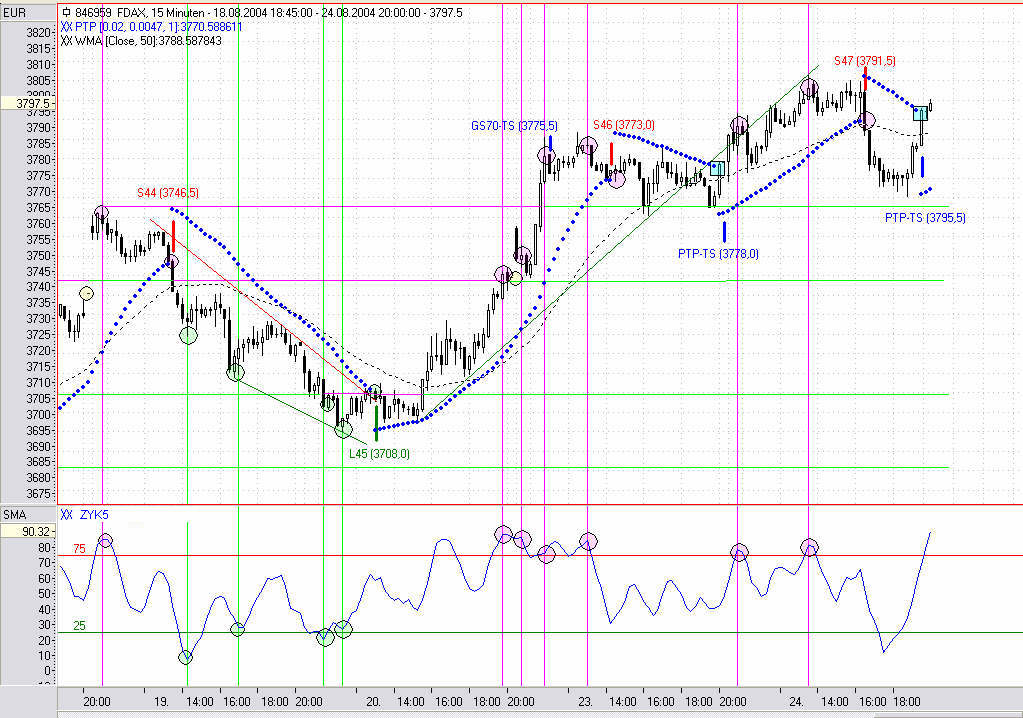Click the date label 24. on time axis
Screen dimensions: 1023x718
click(796, 702)
